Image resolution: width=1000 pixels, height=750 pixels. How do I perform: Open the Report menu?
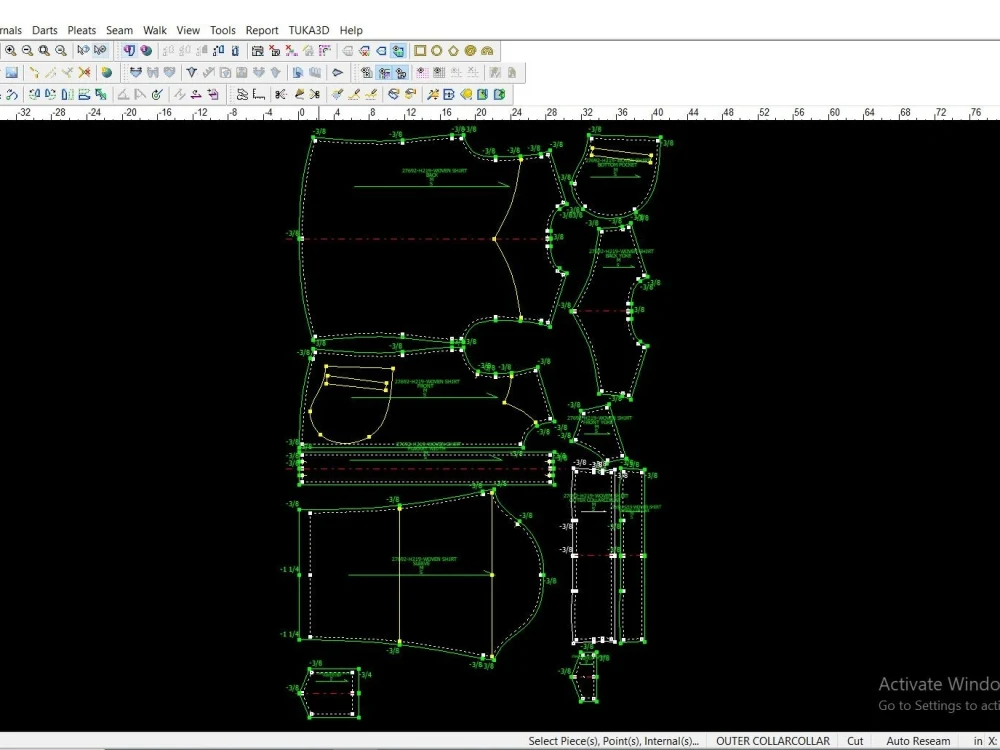pos(261,30)
